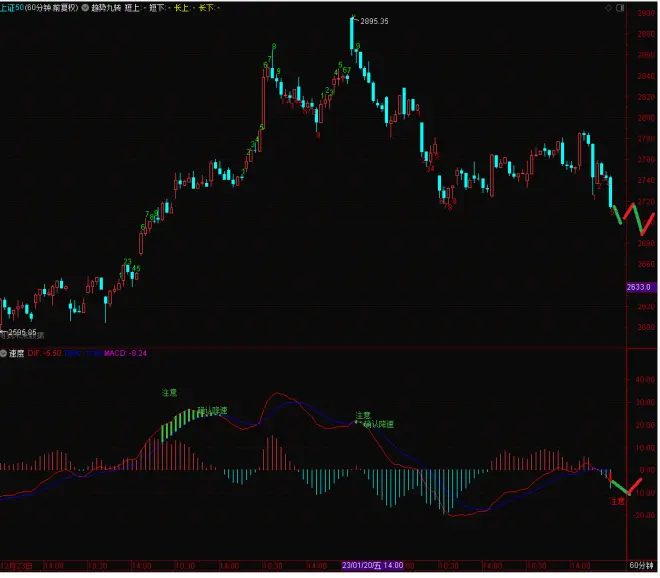This screenshot has height=578, width=660.
Task: Click the red 注意 warning label in sub-chart
Action: point(617,500)
